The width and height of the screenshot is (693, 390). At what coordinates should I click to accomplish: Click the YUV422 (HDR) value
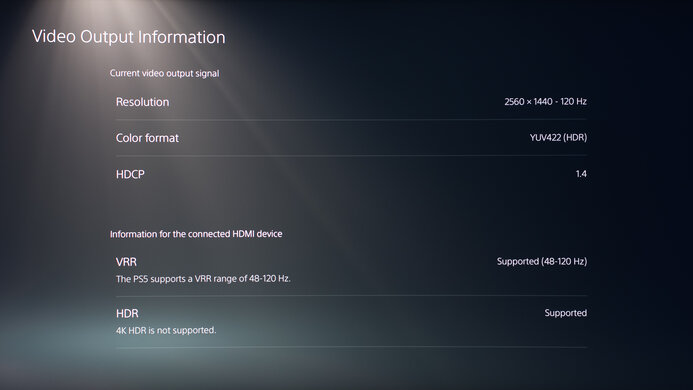click(558, 138)
